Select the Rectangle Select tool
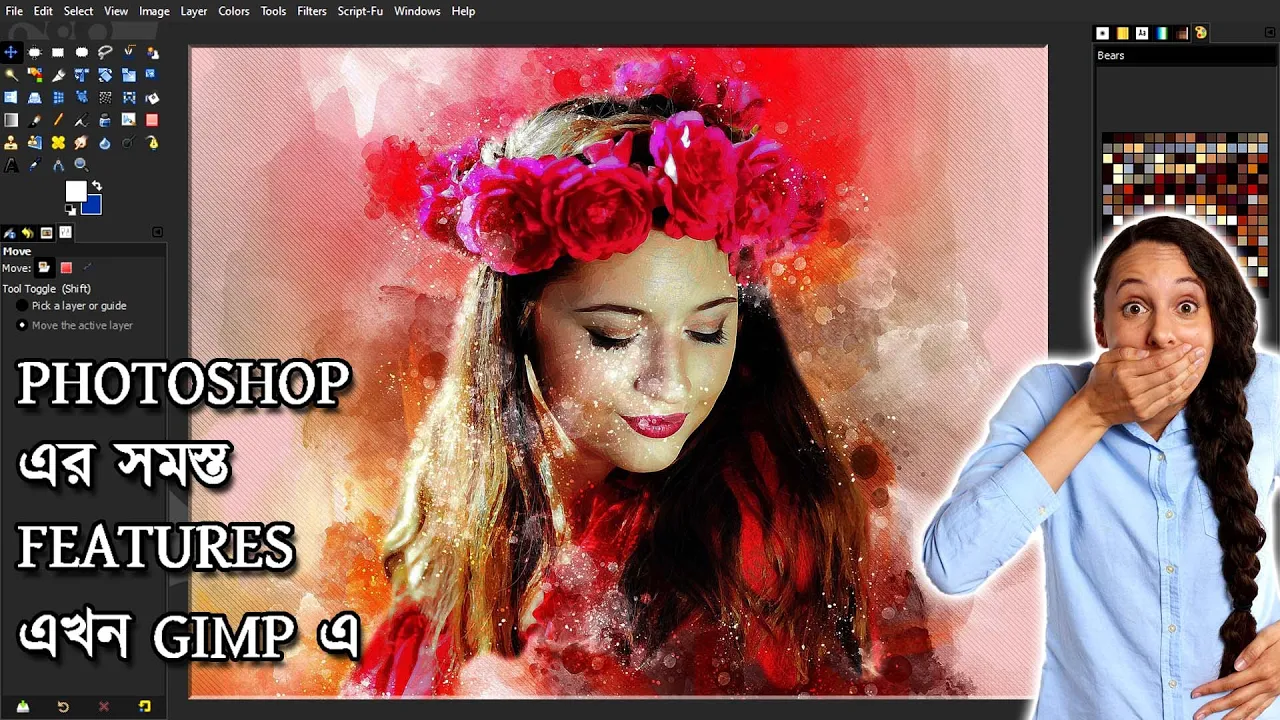The width and height of the screenshot is (1280, 720). coord(58,52)
